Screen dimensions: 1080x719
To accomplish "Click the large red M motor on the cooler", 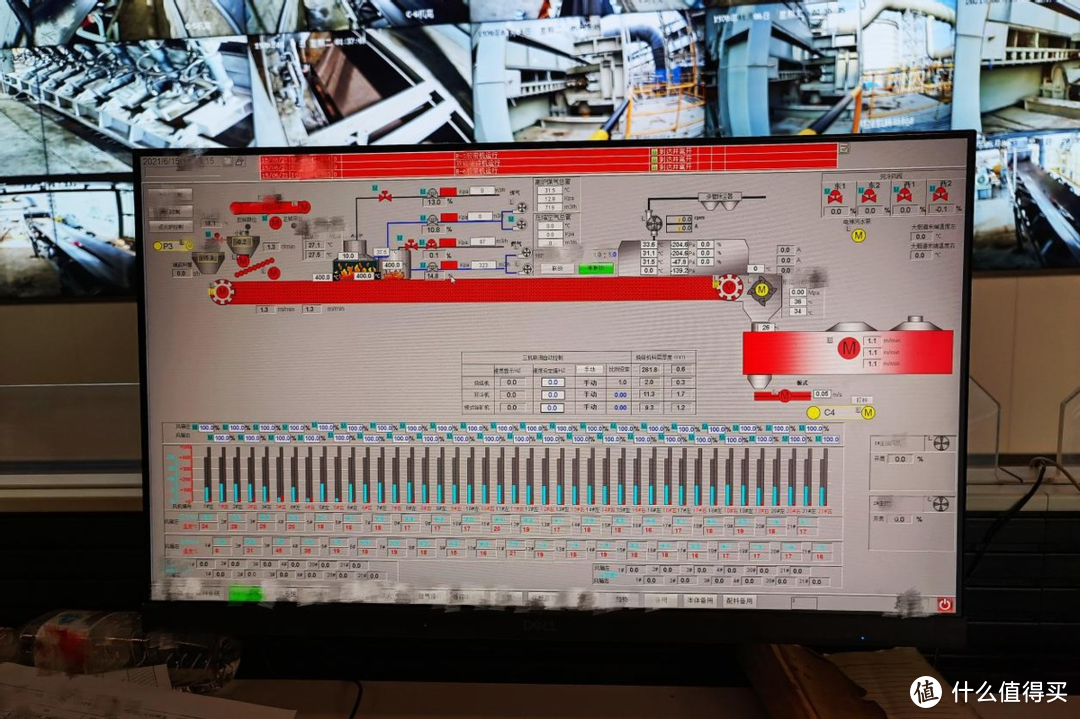I will click(x=849, y=348).
